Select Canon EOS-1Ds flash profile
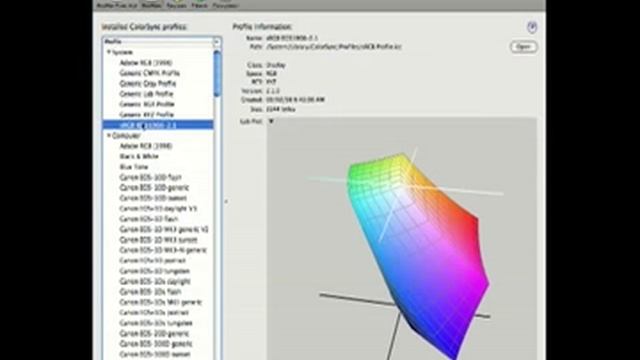The width and height of the screenshot is (640, 360). [150, 292]
